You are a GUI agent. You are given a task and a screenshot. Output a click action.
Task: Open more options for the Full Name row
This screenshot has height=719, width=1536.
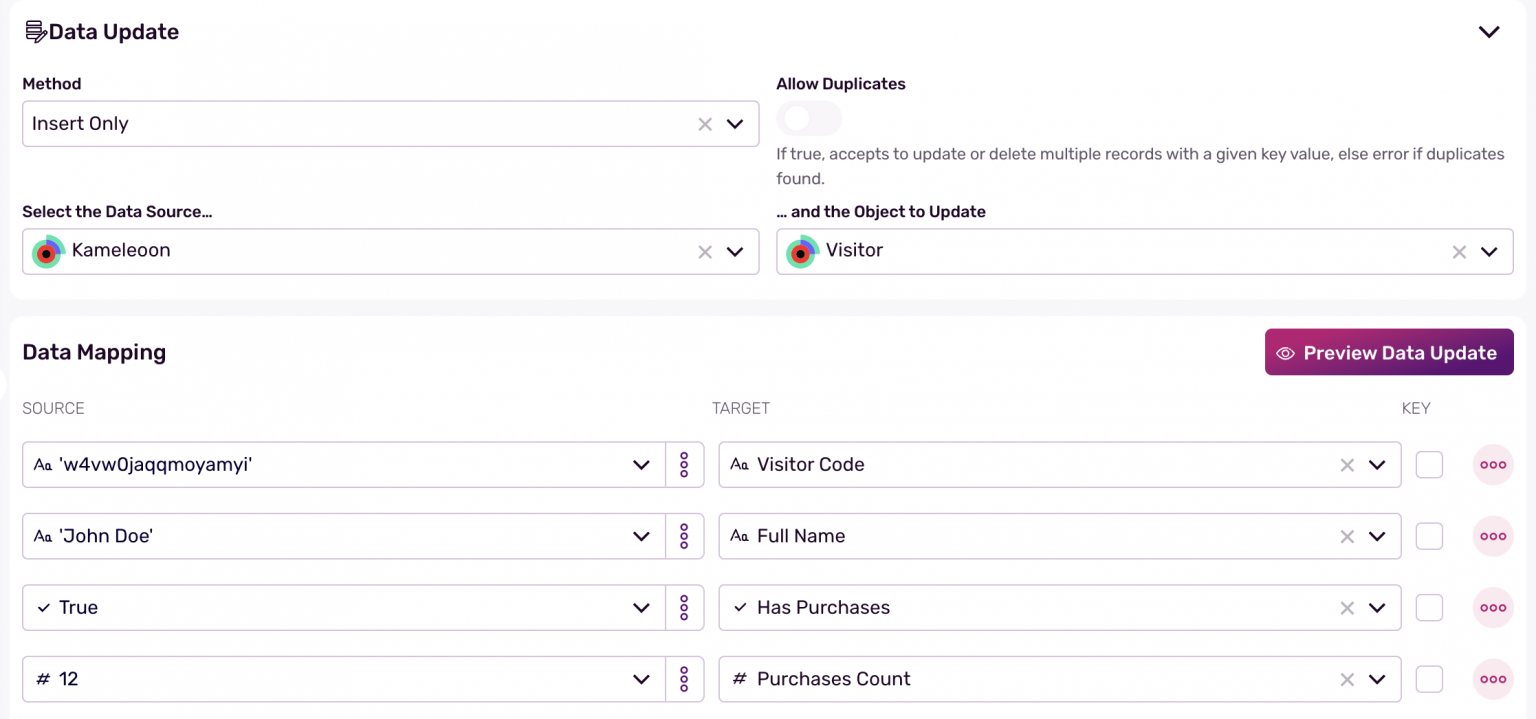1492,537
